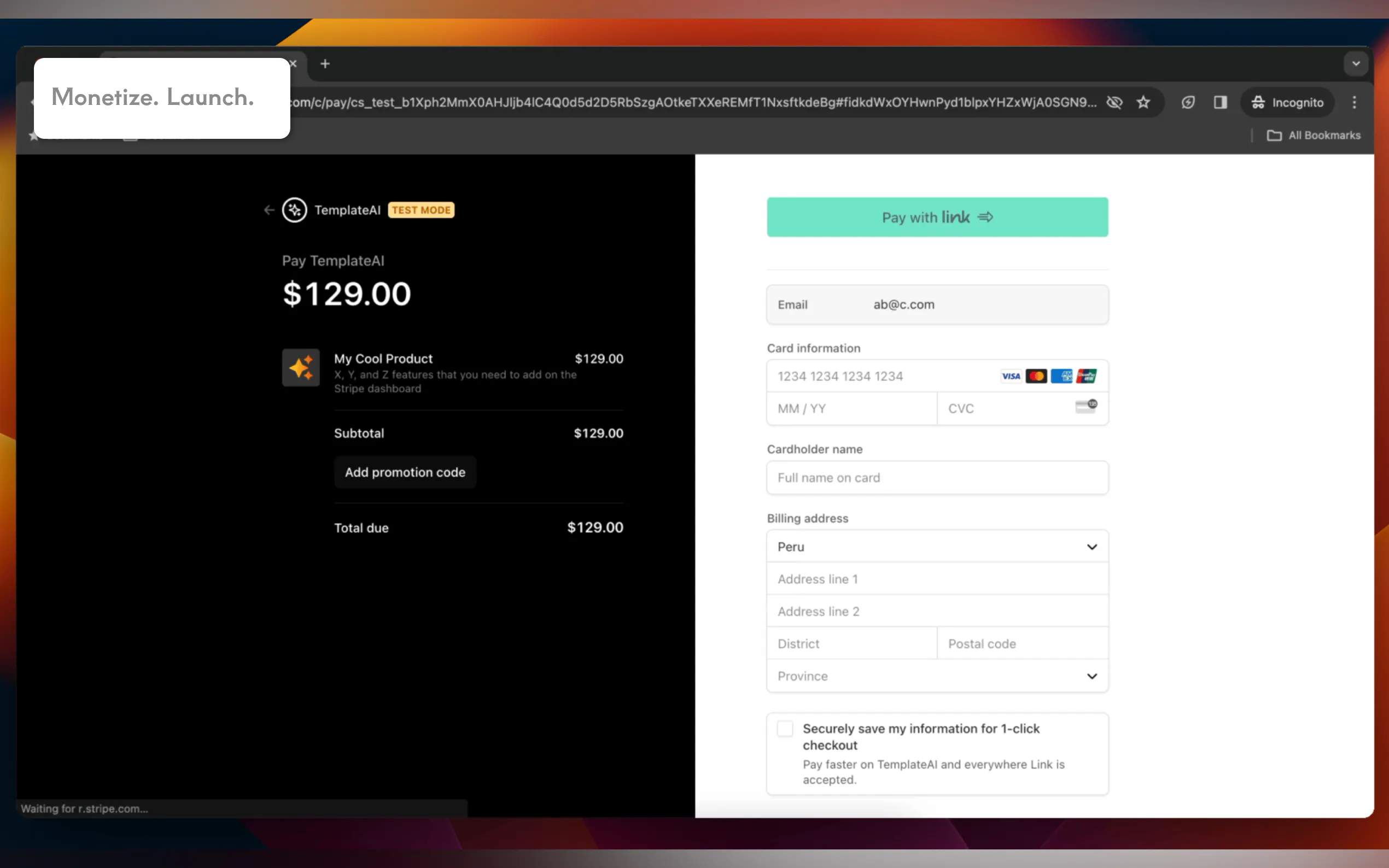Image resolution: width=1389 pixels, height=868 pixels.
Task: Check the save information for 1-click checkout box
Action: pyautogui.click(x=785, y=729)
